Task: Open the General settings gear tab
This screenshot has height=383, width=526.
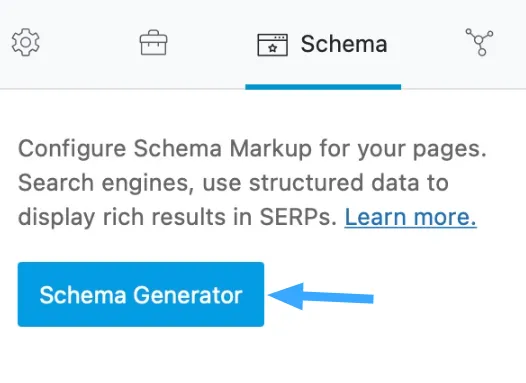Action: click(25, 43)
